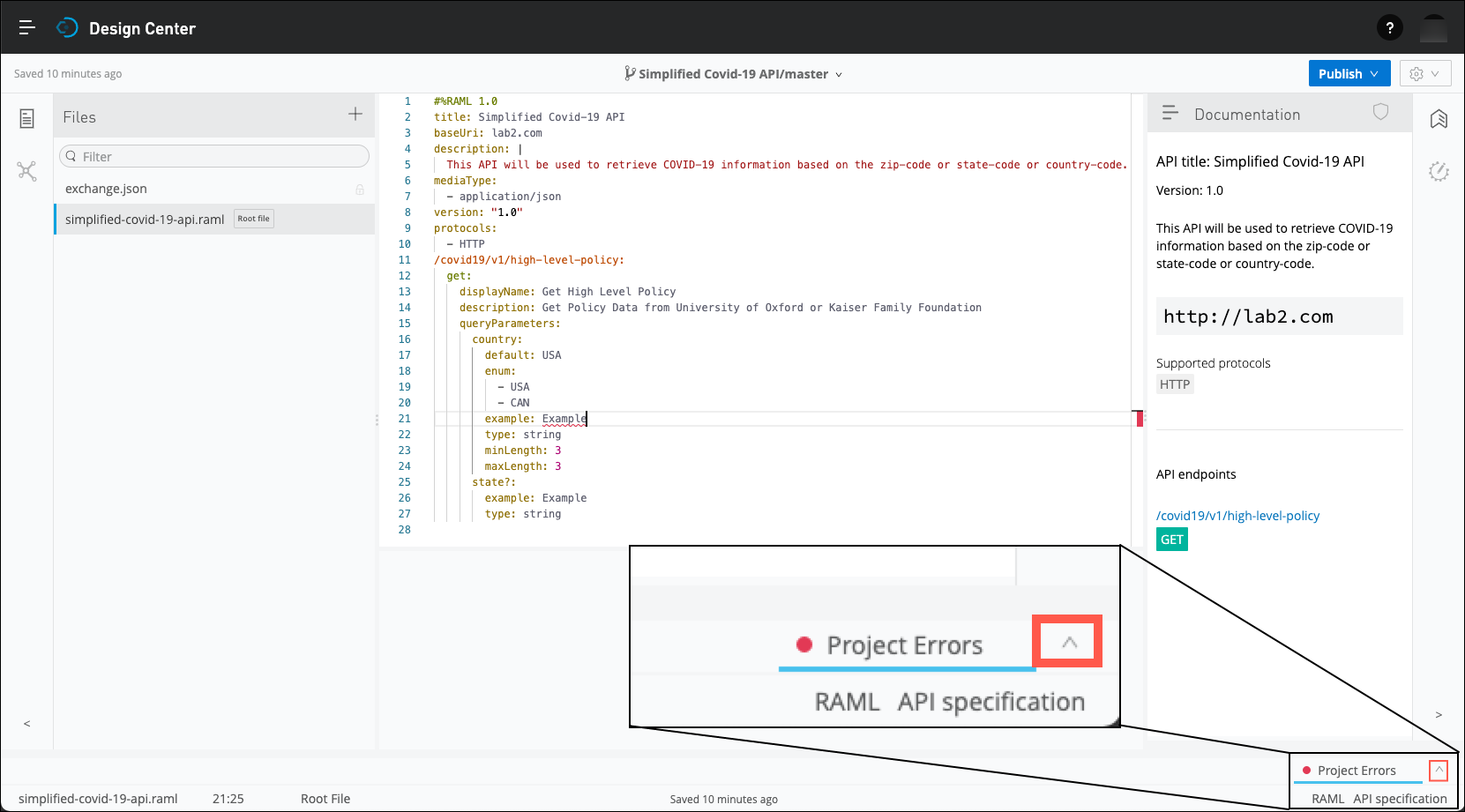Click the Design Center logo icon
The image size is (1465, 812).
[x=67, y=27]
